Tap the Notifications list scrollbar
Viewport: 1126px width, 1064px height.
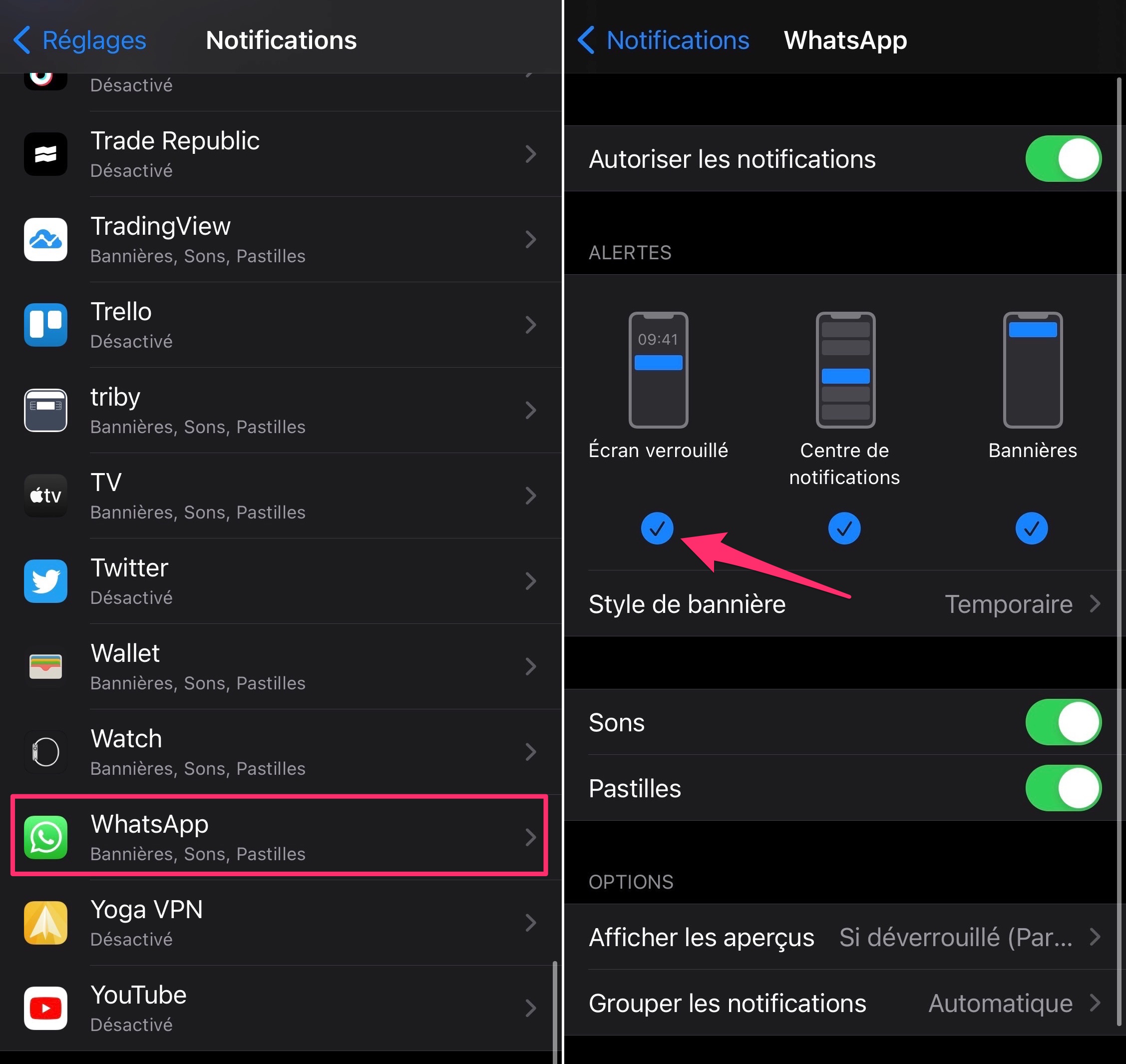click(x=554, y=1013)
